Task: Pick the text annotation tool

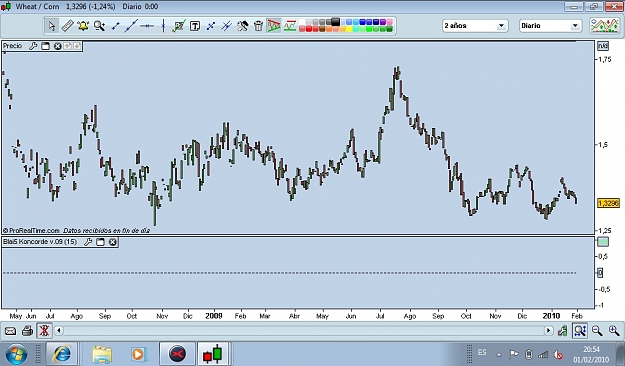Action: [195, 26]
